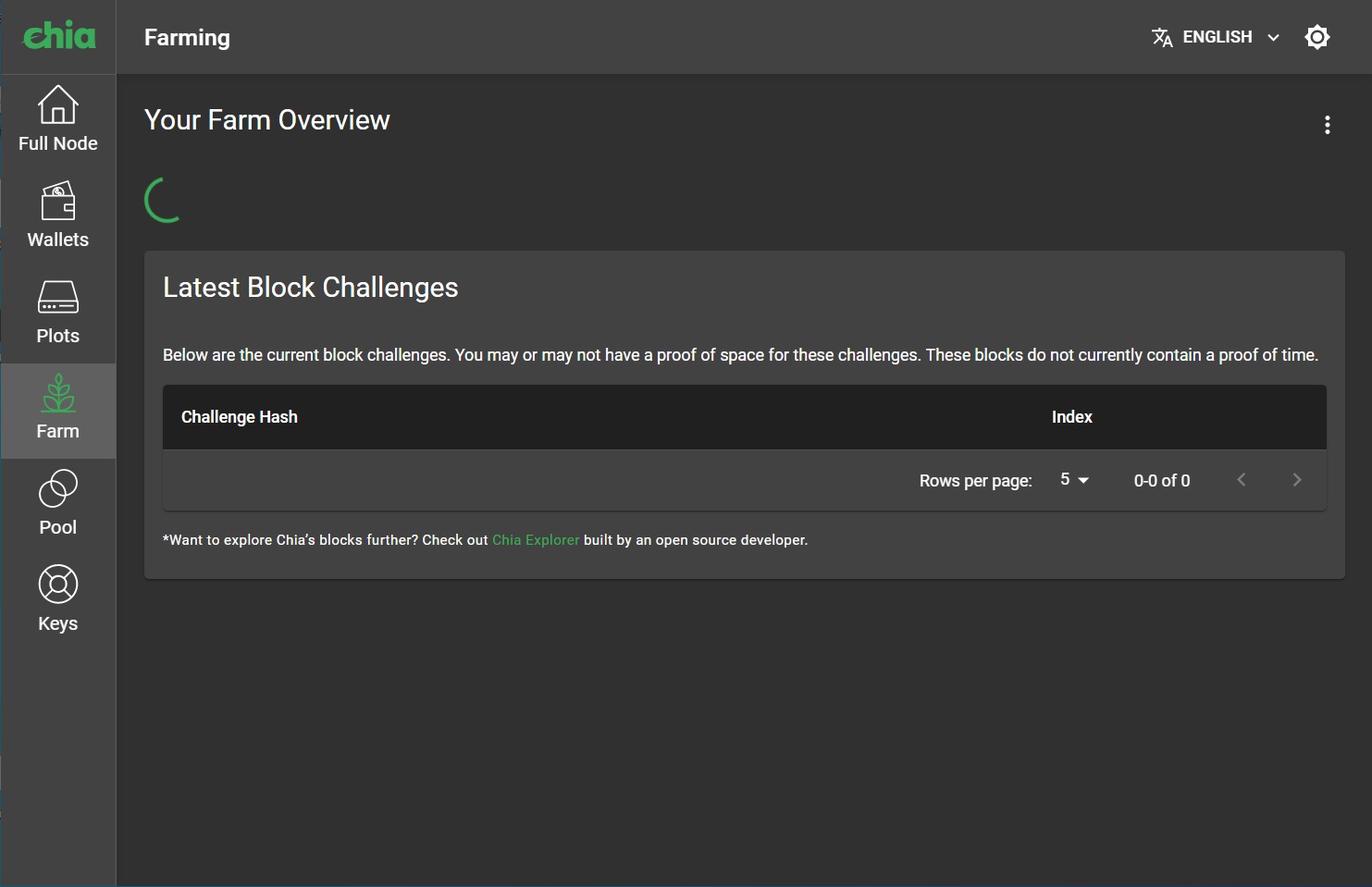Click the Index column header

tap(1071, 417)
